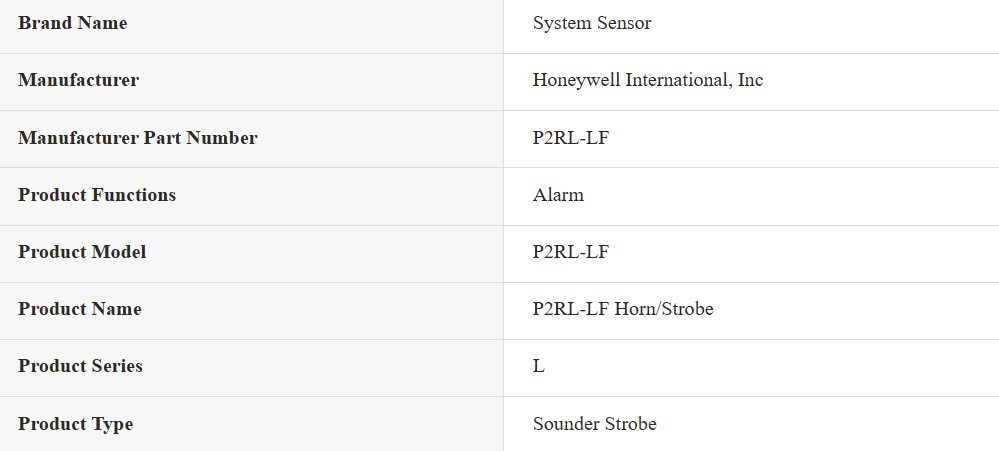This screenshot has width=999, height=451.
Task: Click the Product Name label
Action: click(x=80, y=309)
